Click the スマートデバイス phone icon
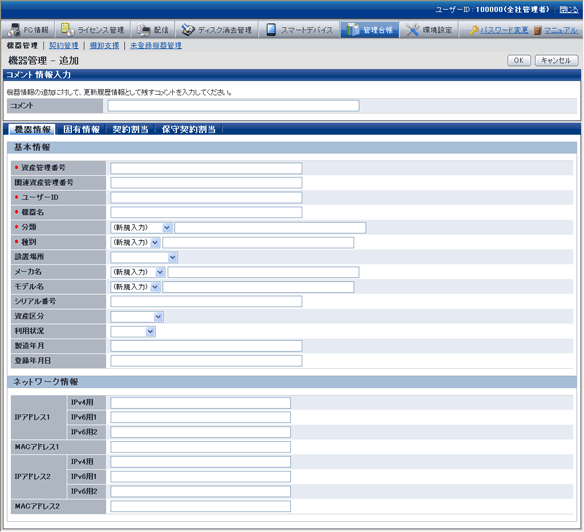Image resolution: width=584 pixels, height=532 pixels. tap(272, 30)
